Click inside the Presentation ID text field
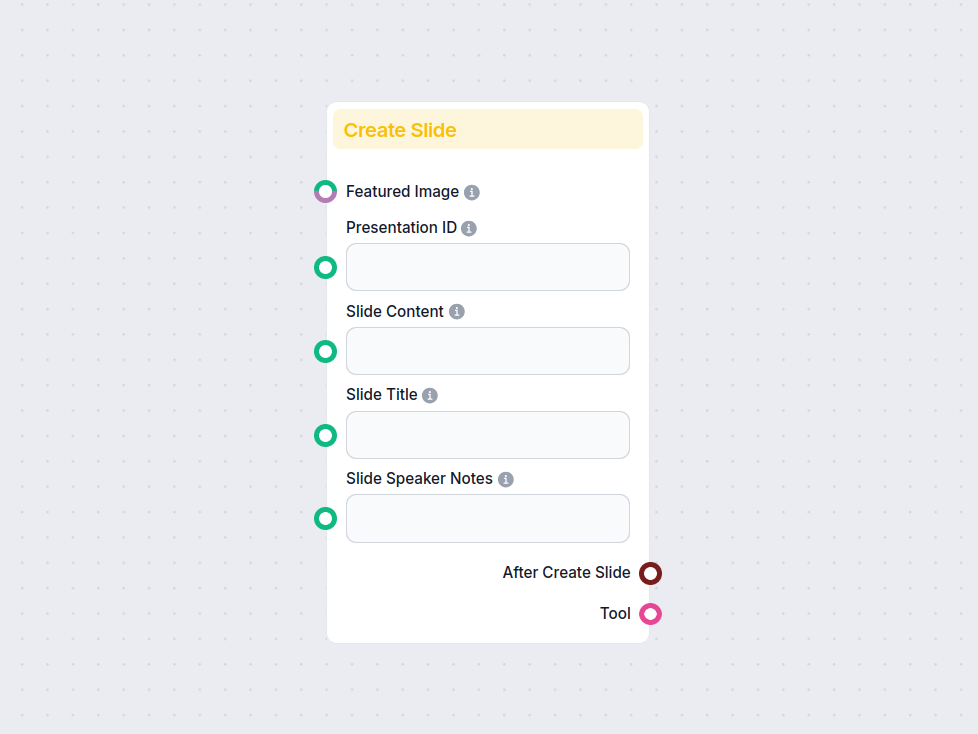This screenshot has height=734, width=978. pos(487,267)
